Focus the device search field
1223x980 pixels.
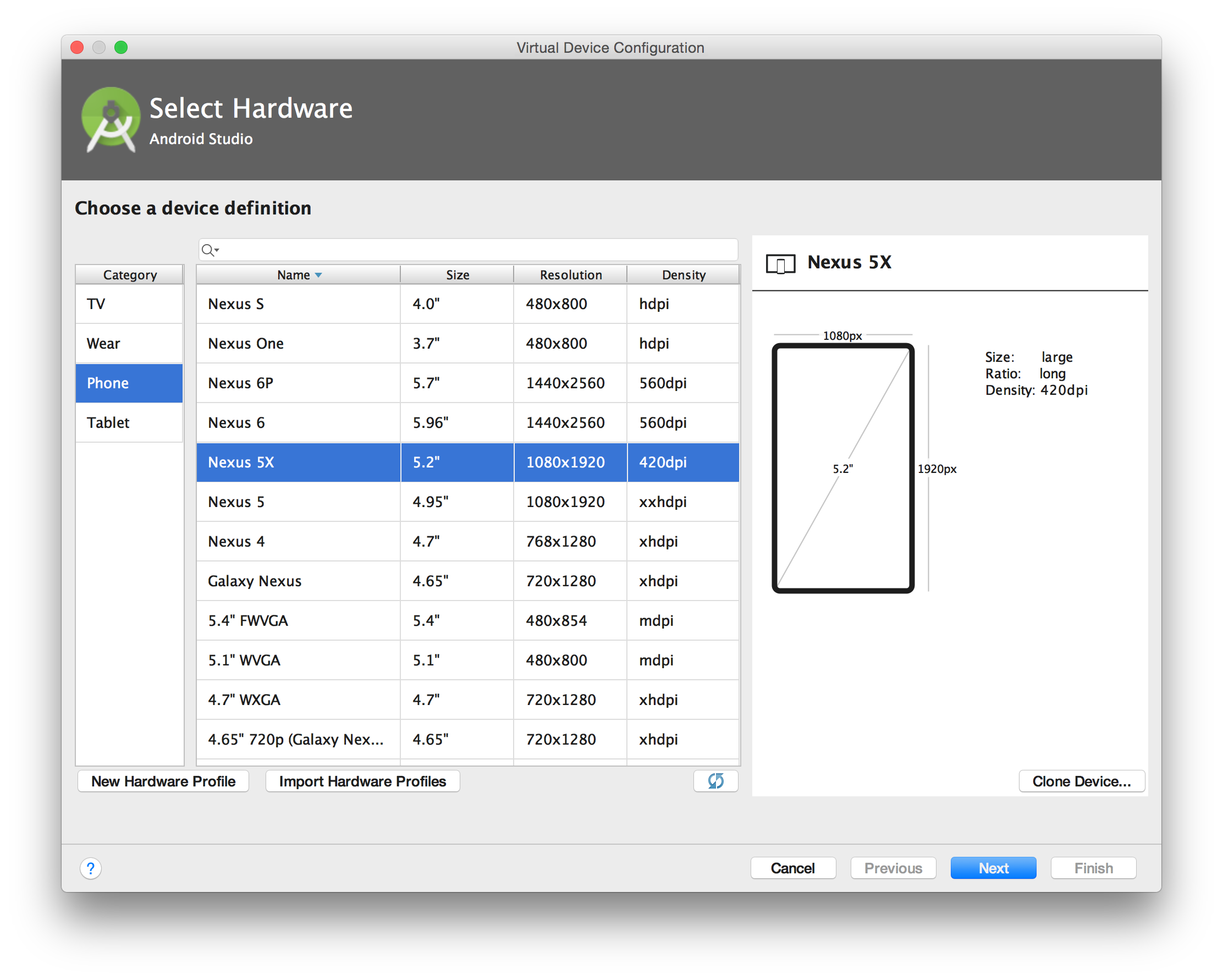468,250
